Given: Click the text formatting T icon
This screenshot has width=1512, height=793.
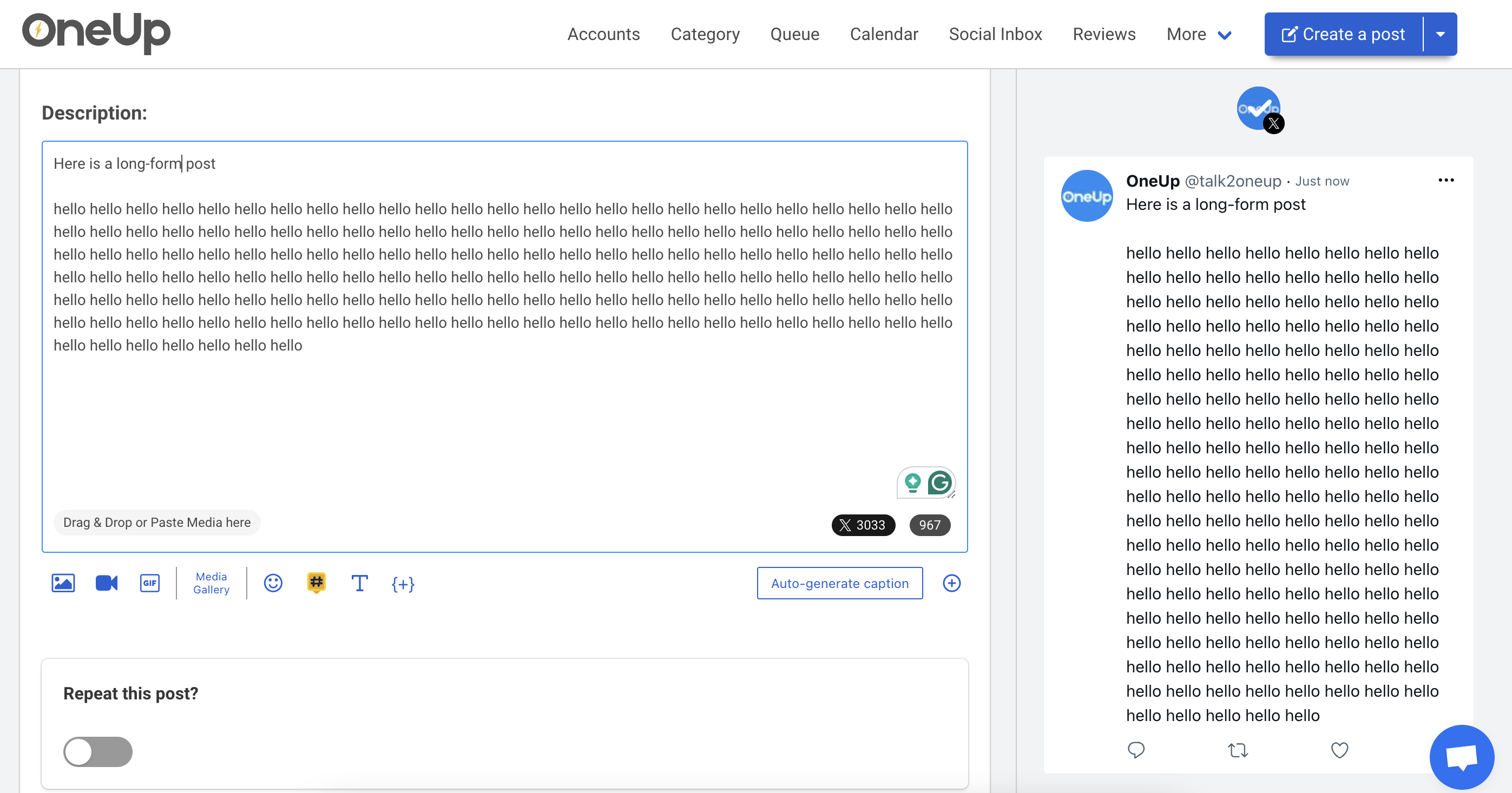Looking at the screenshot, I should coord(359,583).
